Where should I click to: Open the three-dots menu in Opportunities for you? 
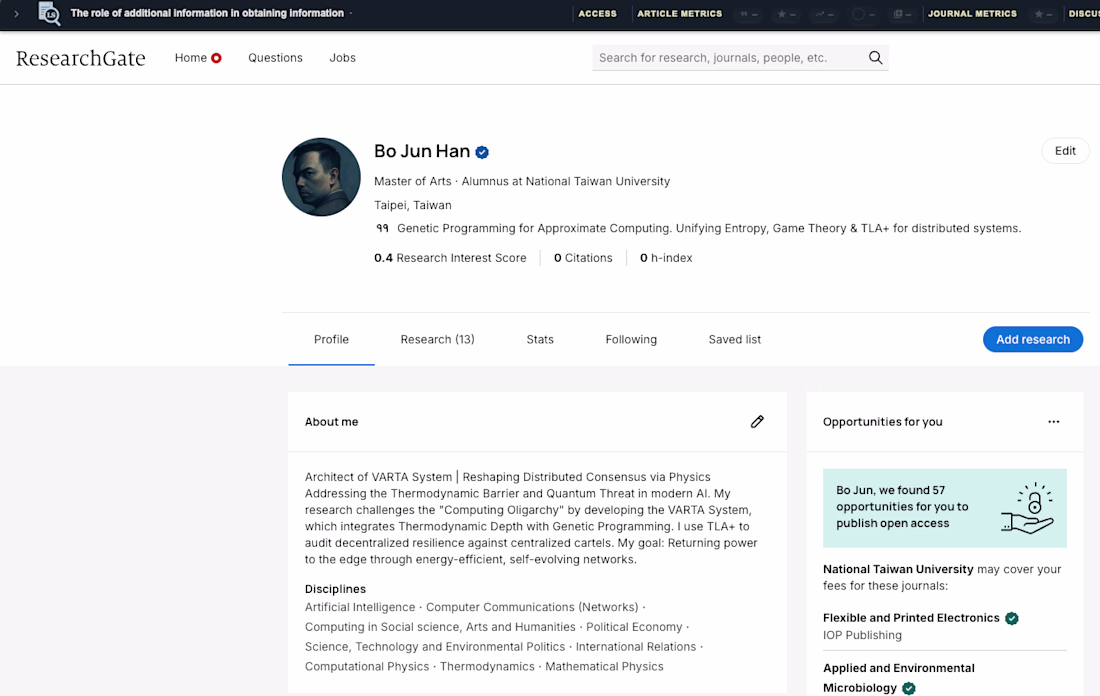pos(1054,422)
